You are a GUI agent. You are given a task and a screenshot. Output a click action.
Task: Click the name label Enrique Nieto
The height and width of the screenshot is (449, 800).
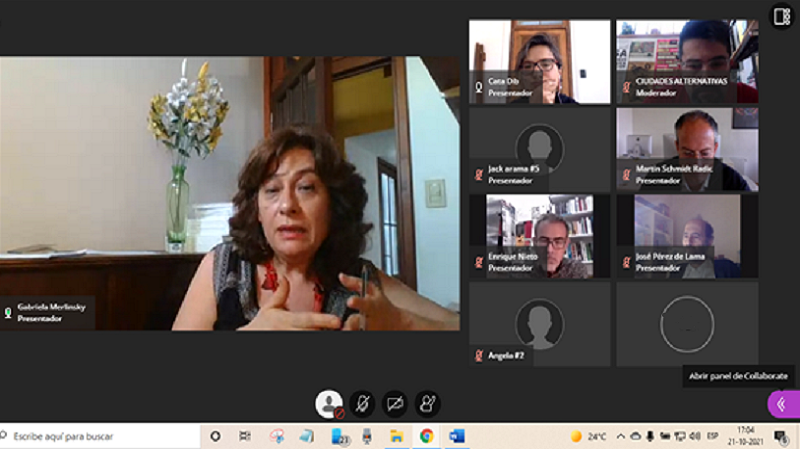[513, 257]
